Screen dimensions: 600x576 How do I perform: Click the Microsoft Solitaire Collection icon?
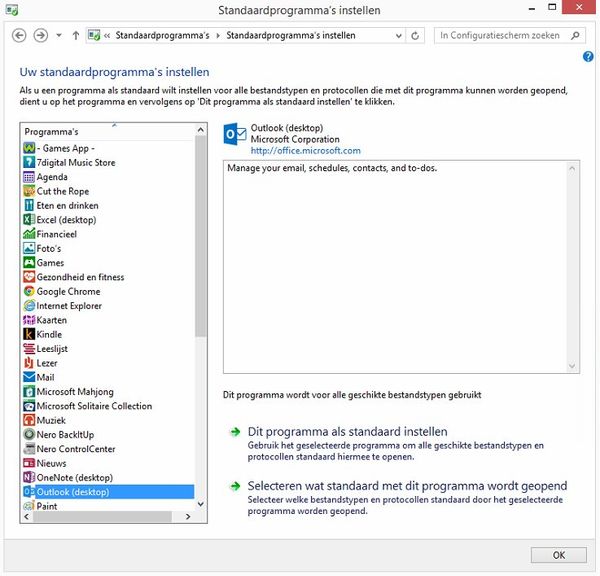[29, 406]
